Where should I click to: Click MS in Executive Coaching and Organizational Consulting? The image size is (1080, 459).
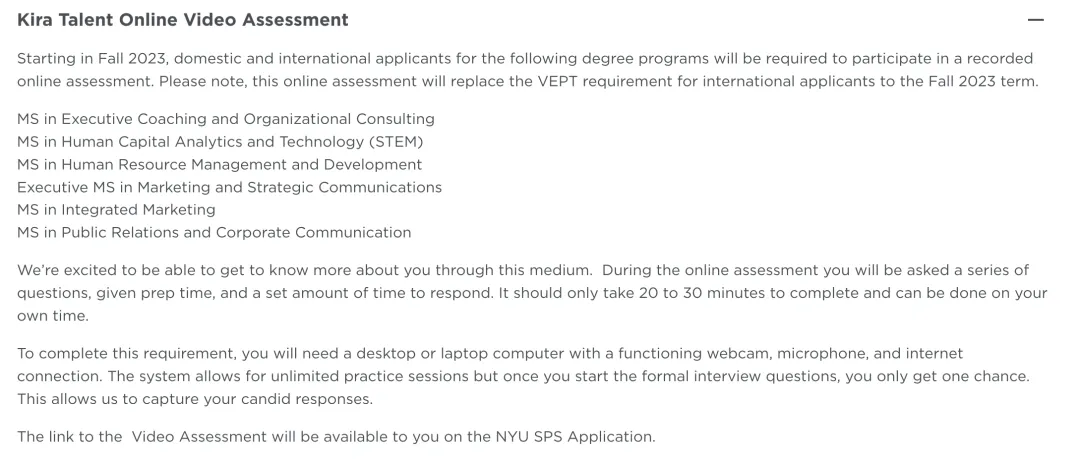click(x=226, y=119)
